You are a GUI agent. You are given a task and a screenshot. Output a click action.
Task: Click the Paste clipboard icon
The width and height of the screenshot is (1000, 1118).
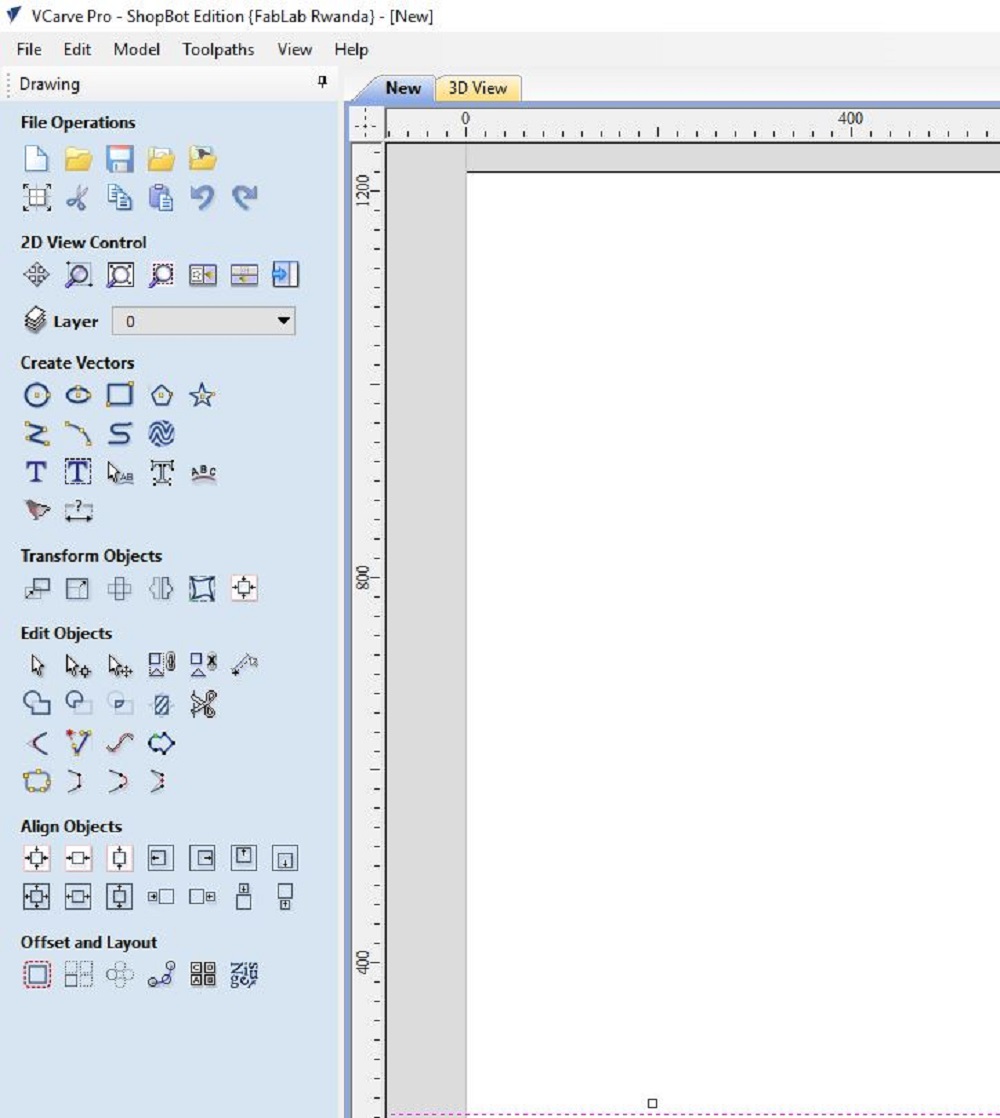161,198
